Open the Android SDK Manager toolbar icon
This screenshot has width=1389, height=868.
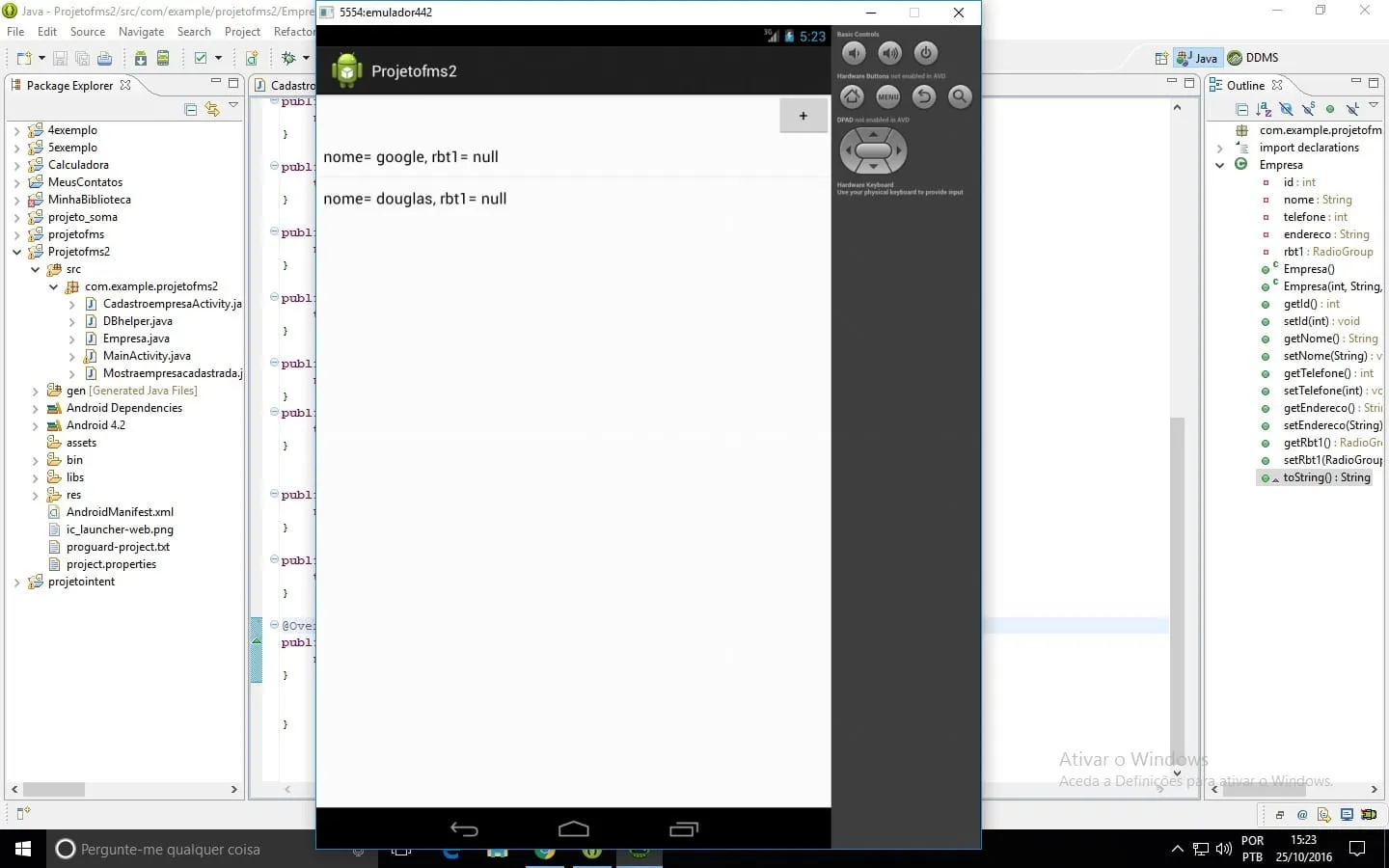point(141,58)
